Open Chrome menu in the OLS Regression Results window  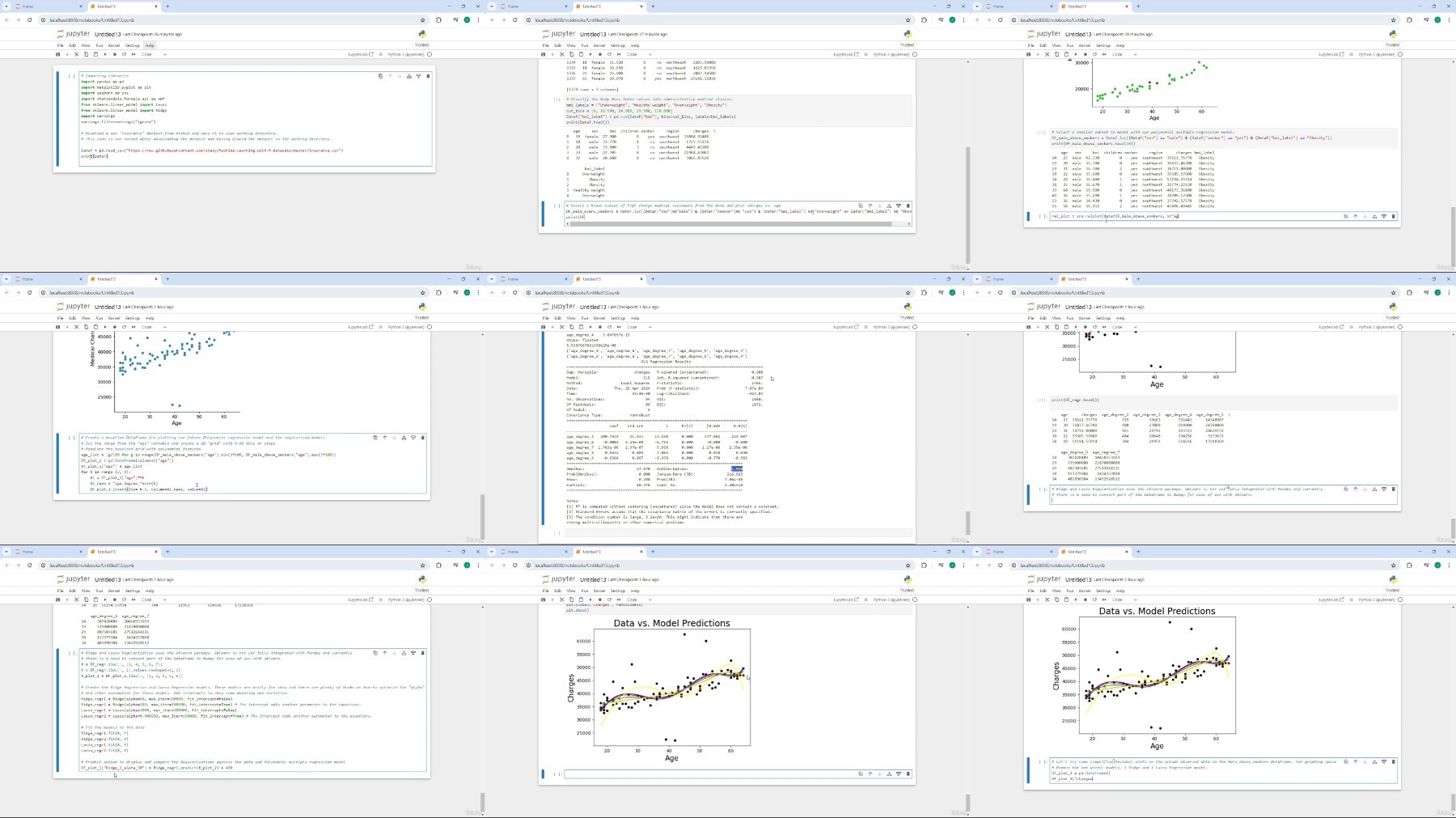tap(963, 292)
